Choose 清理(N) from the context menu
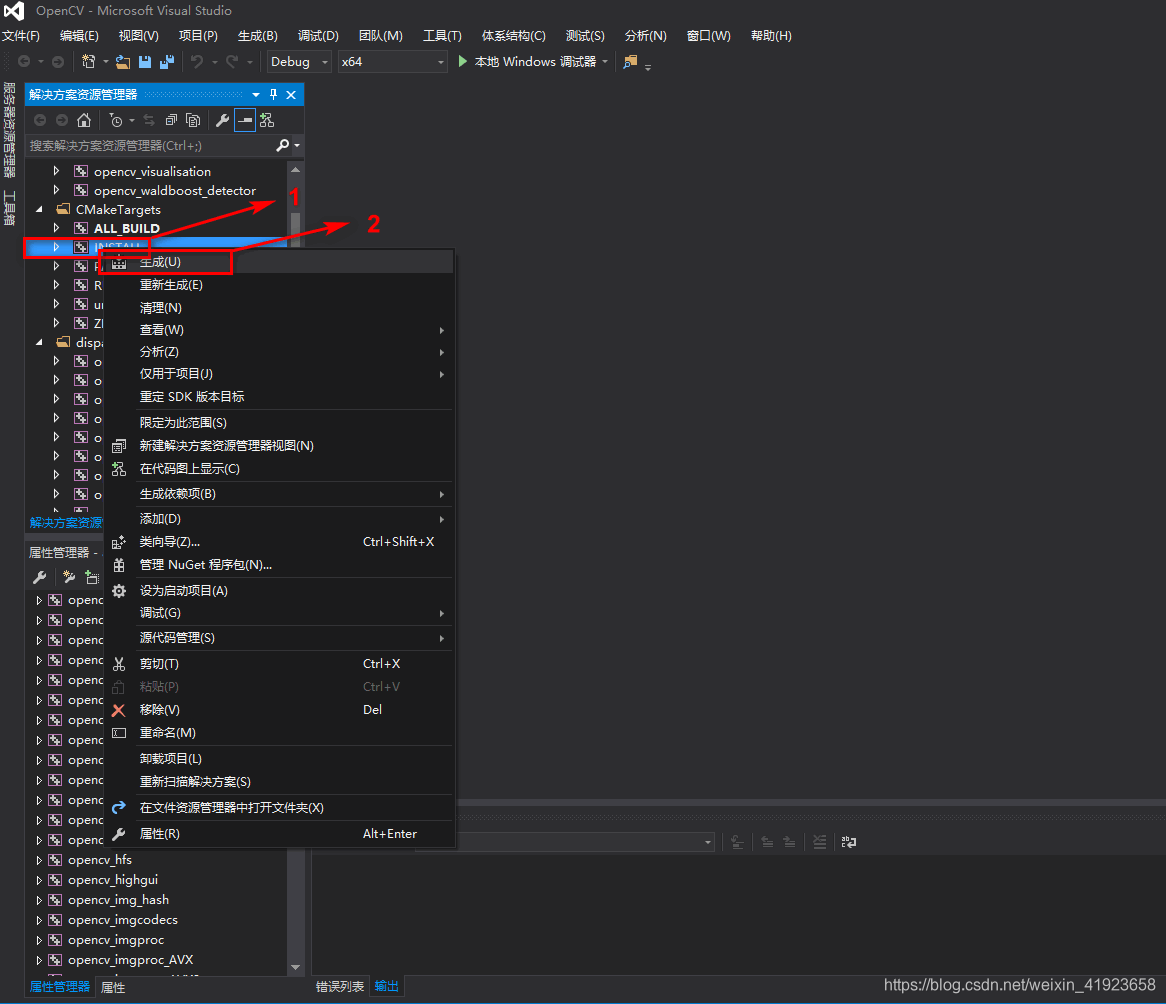 [279, 307]
